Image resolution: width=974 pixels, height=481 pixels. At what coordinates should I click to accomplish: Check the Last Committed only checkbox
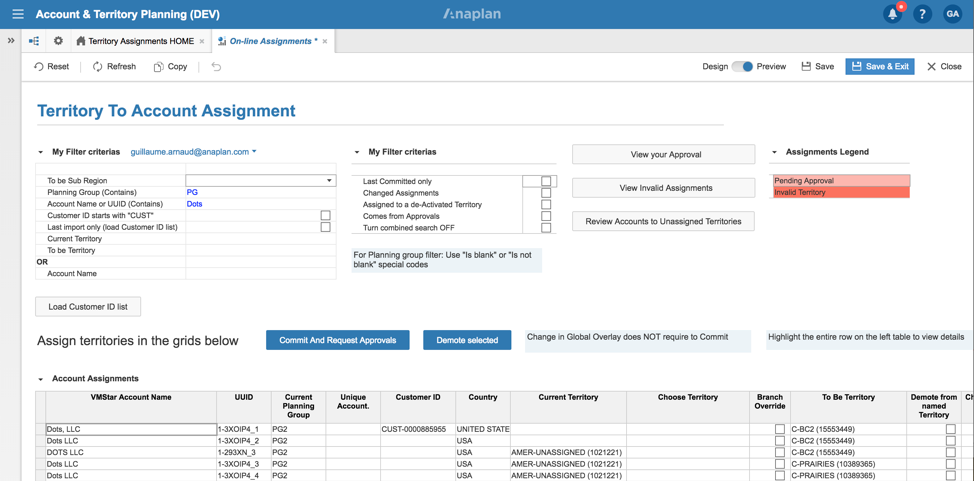click(x=546, y=181)
